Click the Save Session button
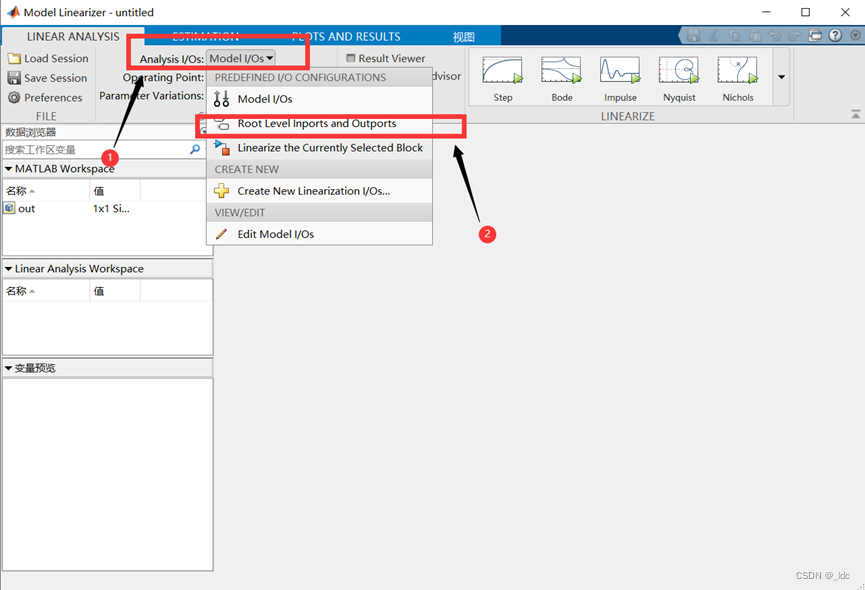 click(47, 78)
